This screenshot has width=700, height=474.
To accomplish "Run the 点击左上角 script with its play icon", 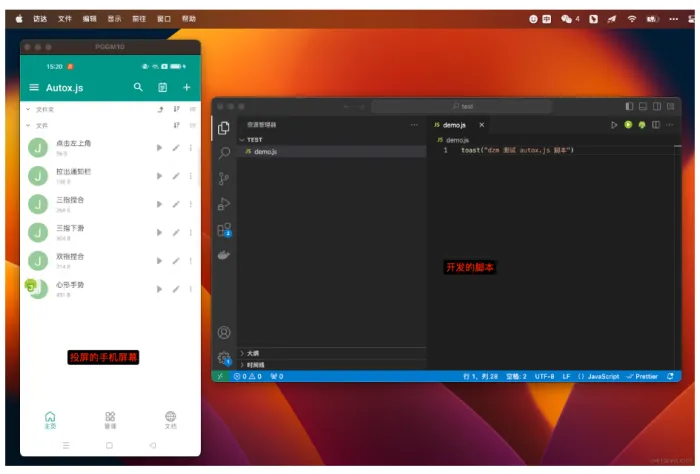I will pos(159,148).
